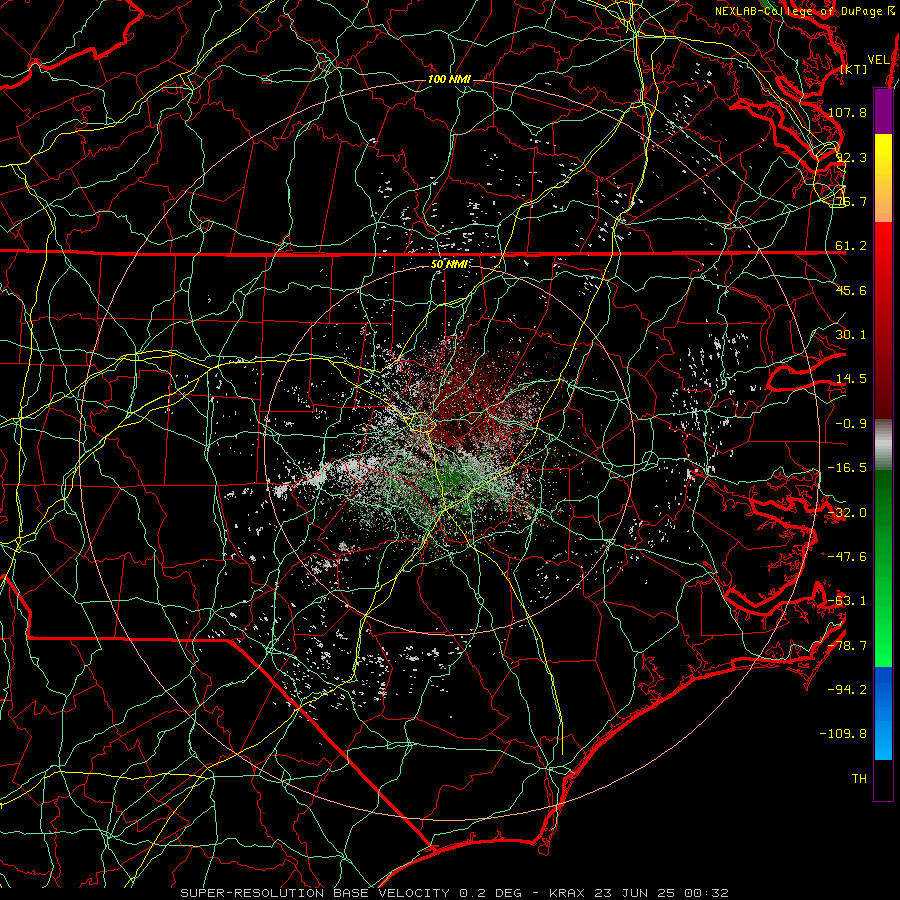Click the [KT] units label
This screenshot has width=900, height=900.
[x=853, y=69]
